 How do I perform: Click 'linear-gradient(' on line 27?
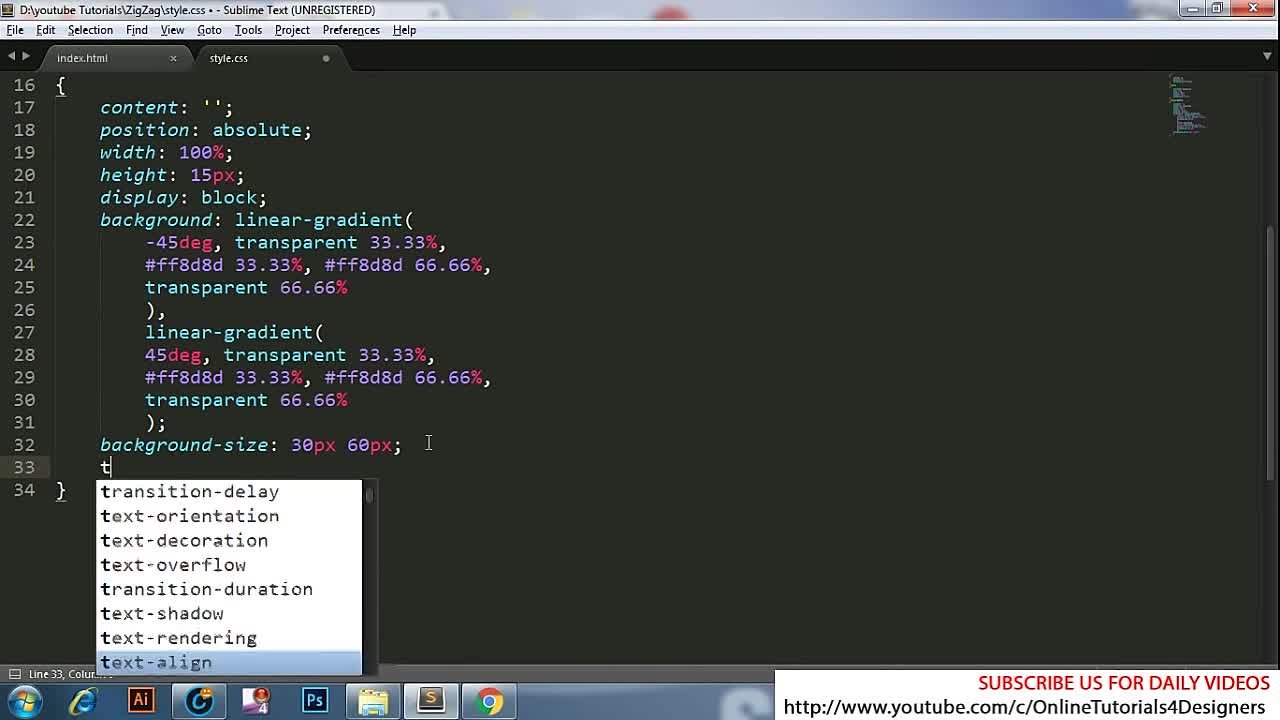pos(234,333)
